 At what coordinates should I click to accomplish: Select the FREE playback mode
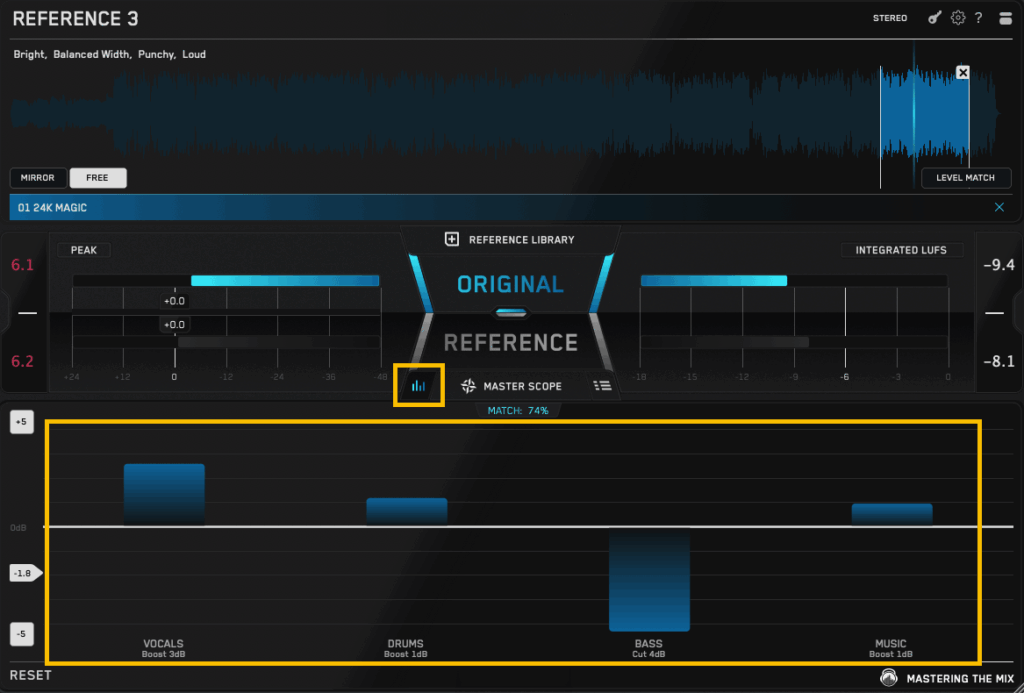point(97,178)
